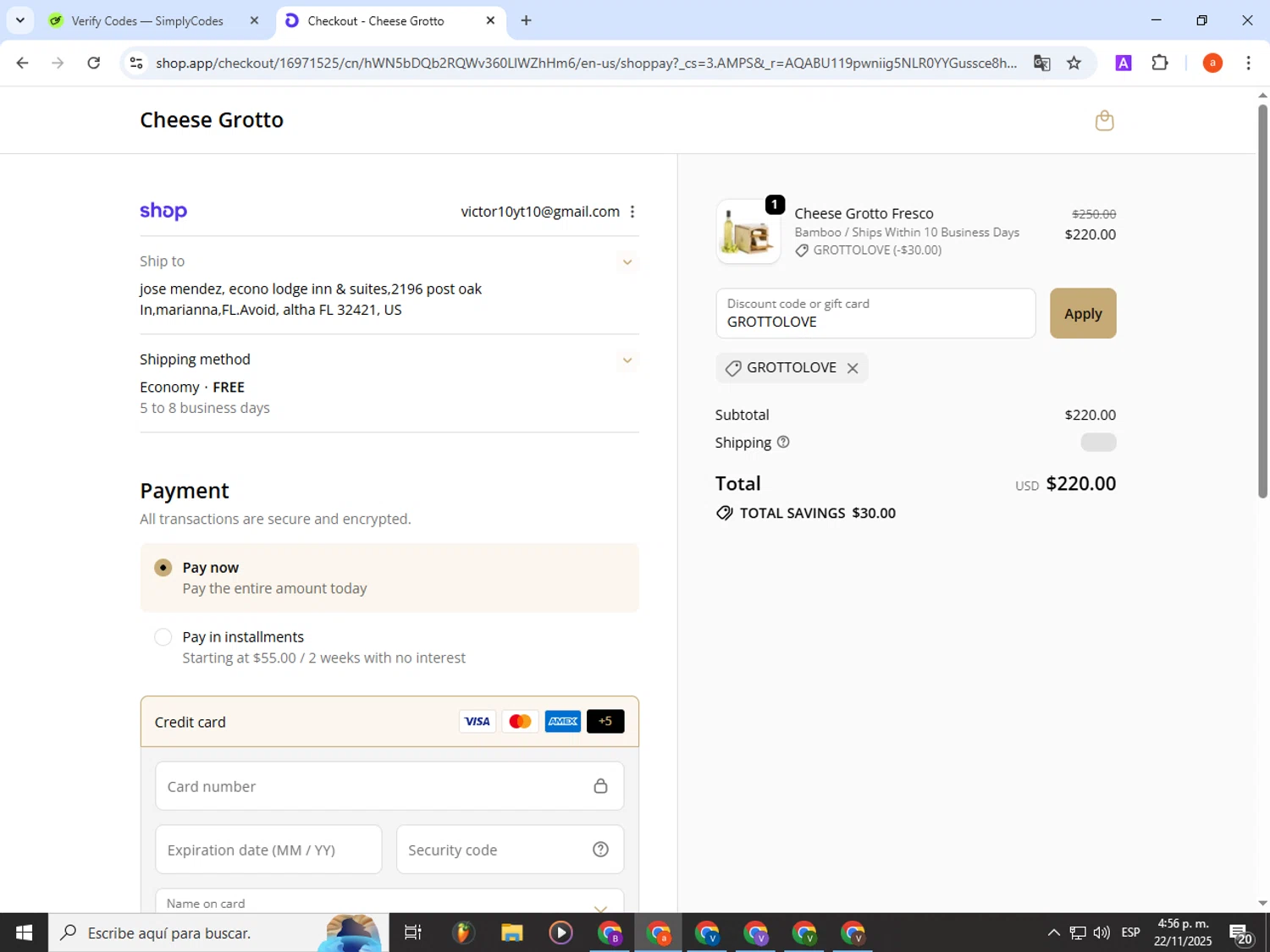
Task: Click the Cheese Grotto Fresco product thumbnail
Action: [748, 232]
